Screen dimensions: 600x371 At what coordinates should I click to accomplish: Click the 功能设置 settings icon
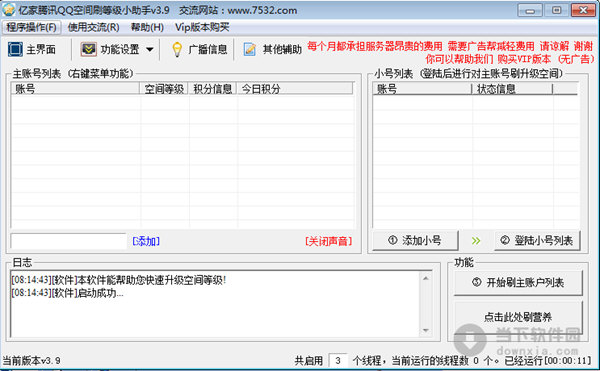pos(88,49)
